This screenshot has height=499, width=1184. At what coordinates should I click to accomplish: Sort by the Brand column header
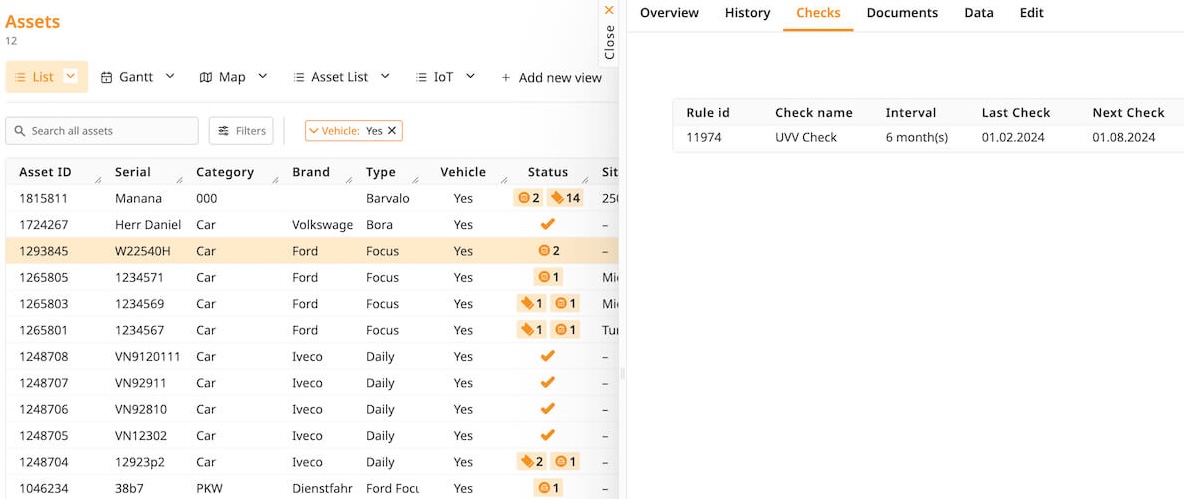click(x=311, y=172)
